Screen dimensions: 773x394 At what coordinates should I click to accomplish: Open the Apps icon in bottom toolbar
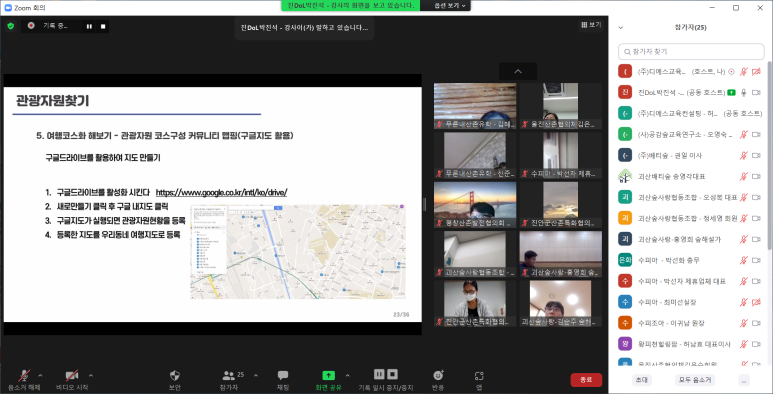coord(479,376)
